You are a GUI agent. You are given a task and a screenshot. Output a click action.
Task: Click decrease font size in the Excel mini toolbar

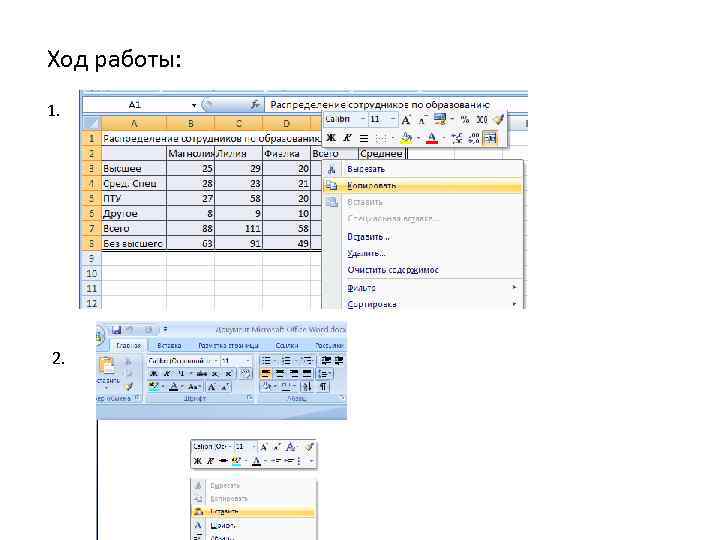pyautogui.click(x=422, y=120)
